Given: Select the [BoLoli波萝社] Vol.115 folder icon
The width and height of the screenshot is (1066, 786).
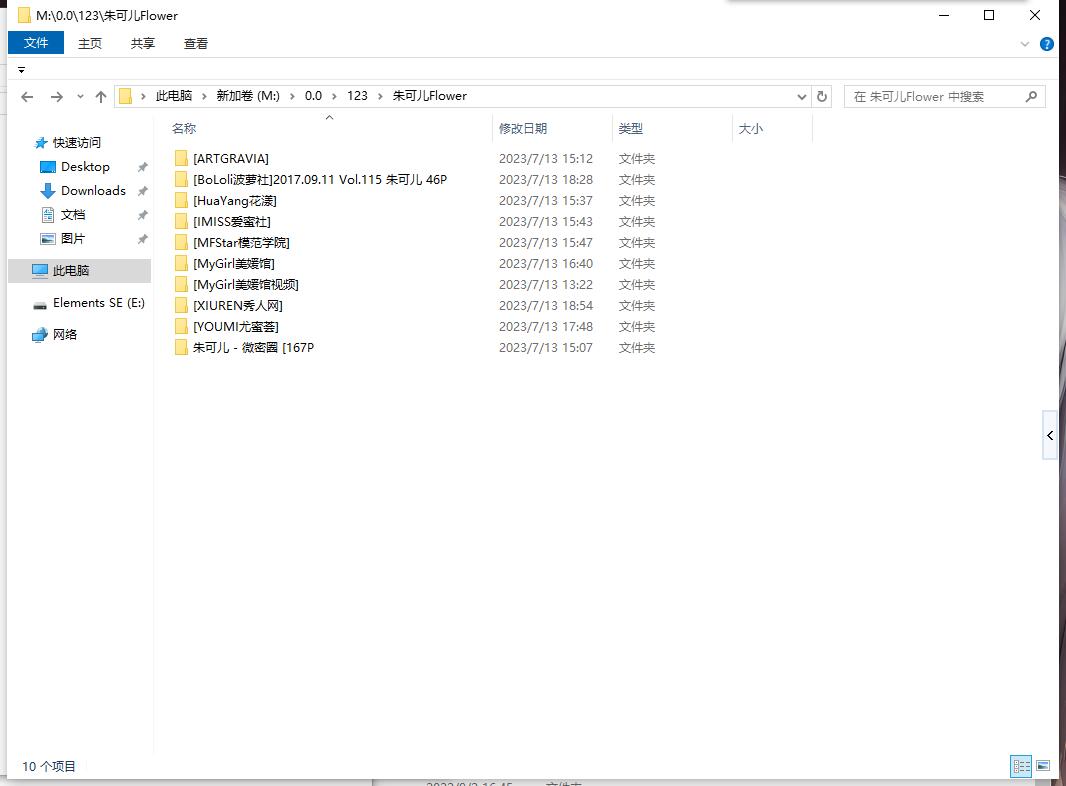Looking at the screenshot, I should tap(181, 180).
